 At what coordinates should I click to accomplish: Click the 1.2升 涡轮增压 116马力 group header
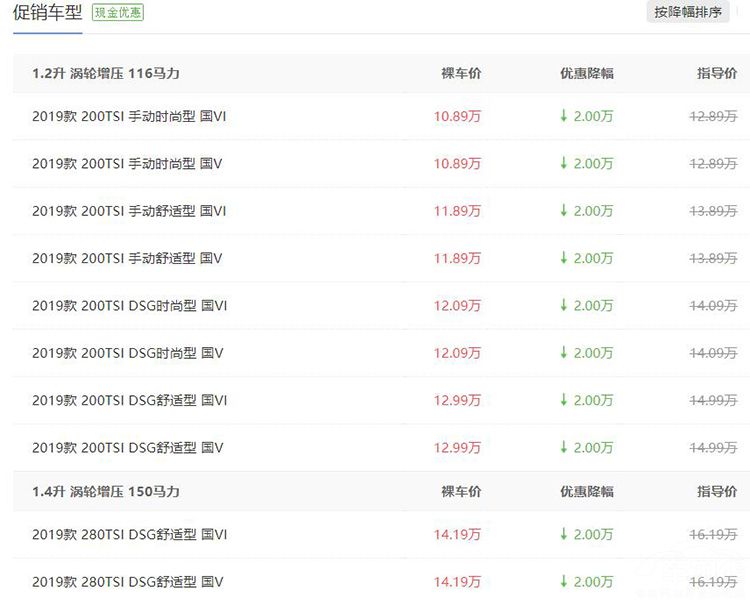(x=106, y=73)
